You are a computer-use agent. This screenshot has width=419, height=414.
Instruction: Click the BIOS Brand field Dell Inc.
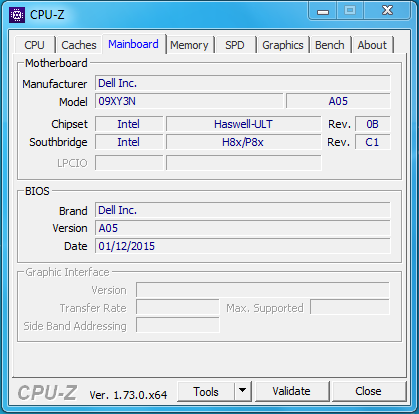[x=243, y=210]
